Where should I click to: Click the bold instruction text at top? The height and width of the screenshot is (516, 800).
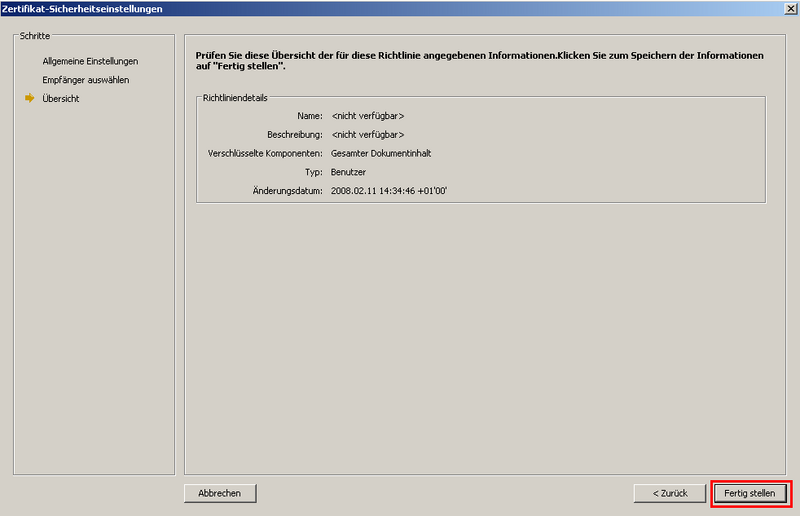[480, 59]
